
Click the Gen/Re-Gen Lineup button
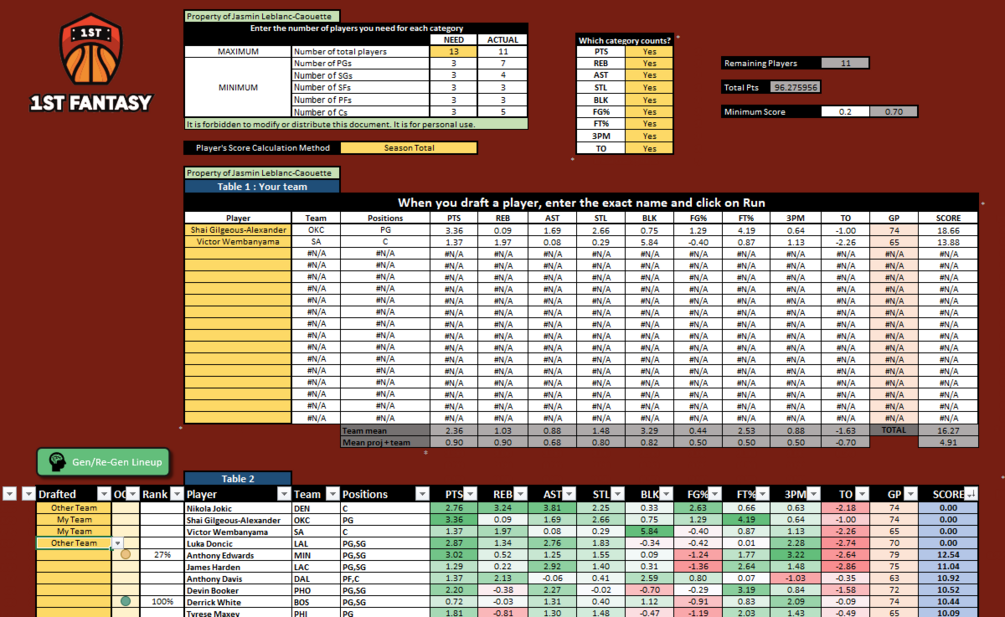tap(103, 462)
